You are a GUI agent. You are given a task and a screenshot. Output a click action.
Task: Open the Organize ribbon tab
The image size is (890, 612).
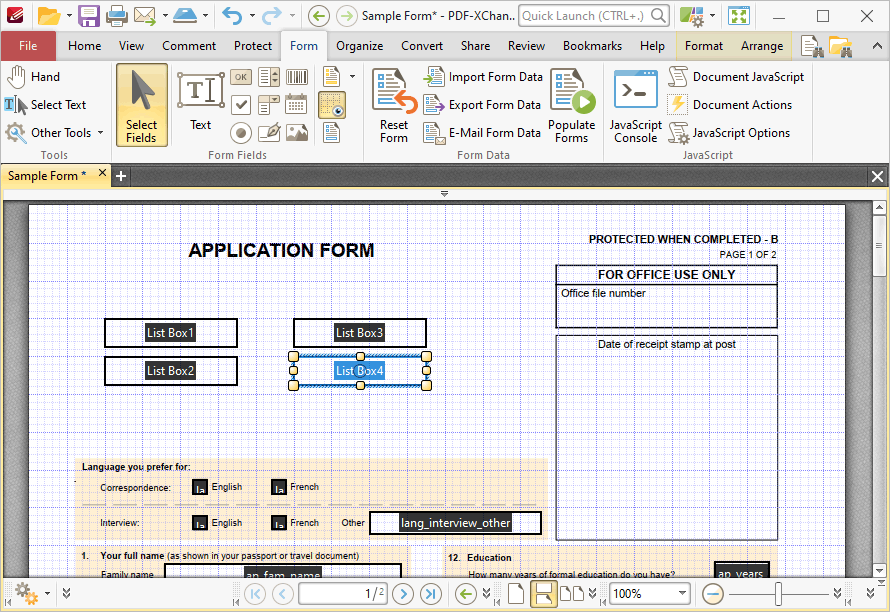[359, 46]
